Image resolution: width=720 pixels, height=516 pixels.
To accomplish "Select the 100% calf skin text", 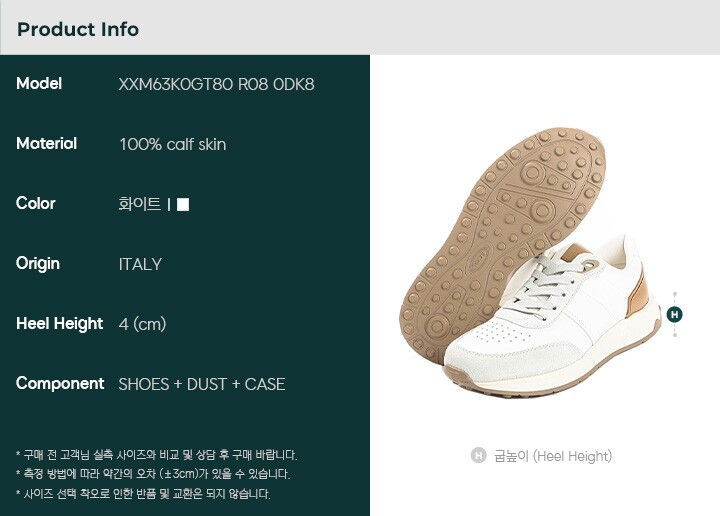I will [173, 145].
